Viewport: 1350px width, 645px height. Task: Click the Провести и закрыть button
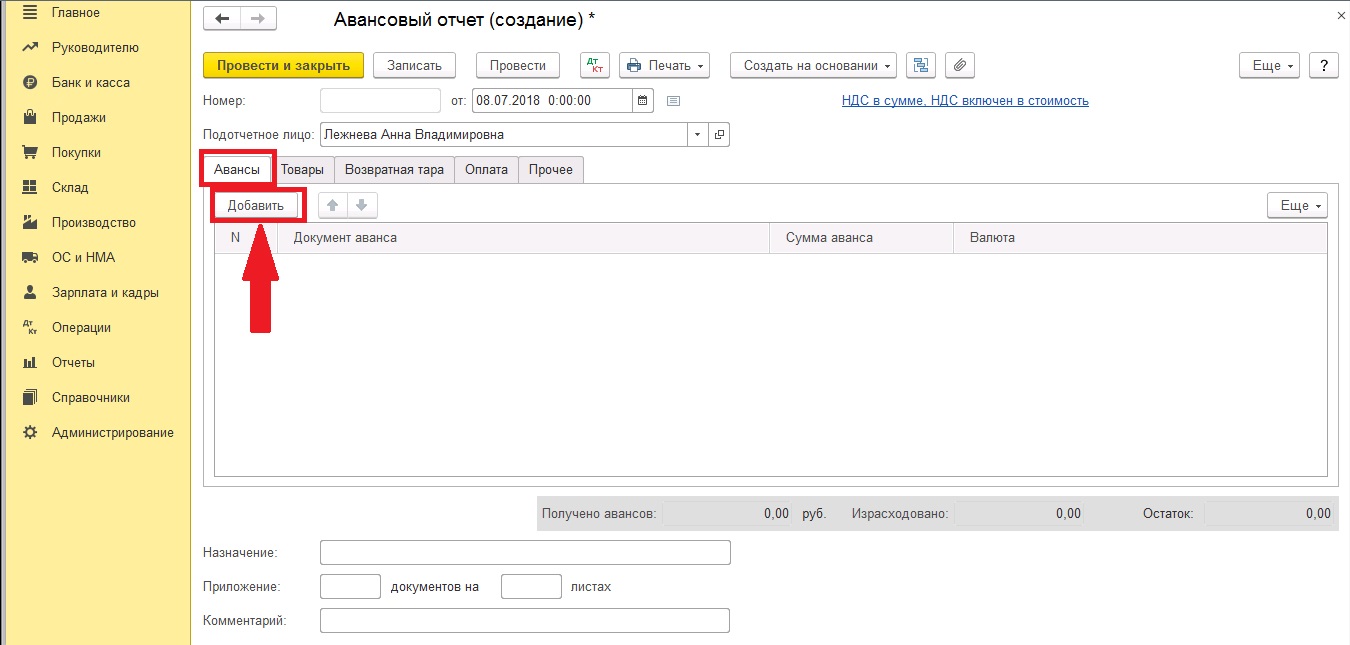(x=283, y=65)
